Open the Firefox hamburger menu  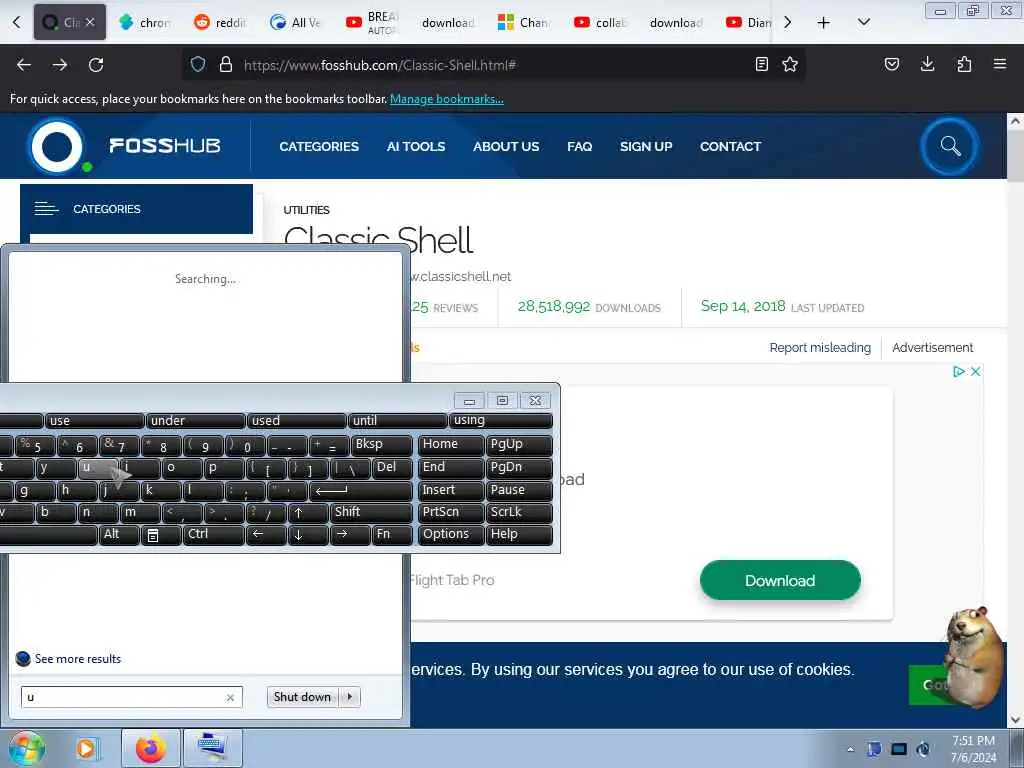[x=1000, y=64]
